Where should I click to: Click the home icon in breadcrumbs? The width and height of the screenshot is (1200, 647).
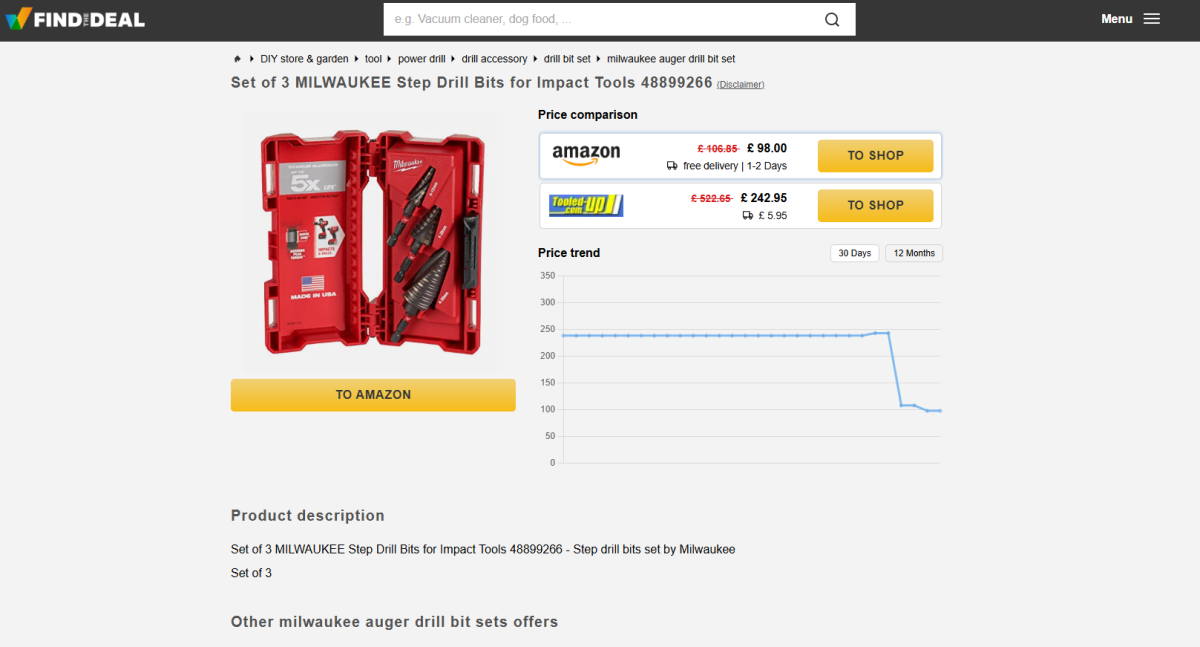click(237, 59)
